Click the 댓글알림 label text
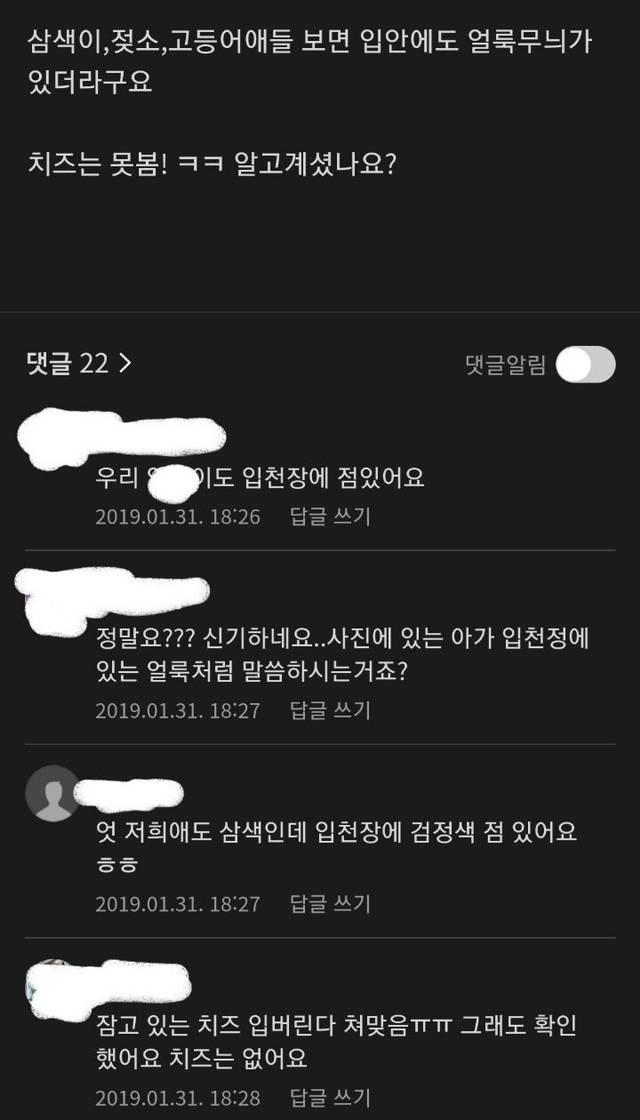 [x=505, y=365]
